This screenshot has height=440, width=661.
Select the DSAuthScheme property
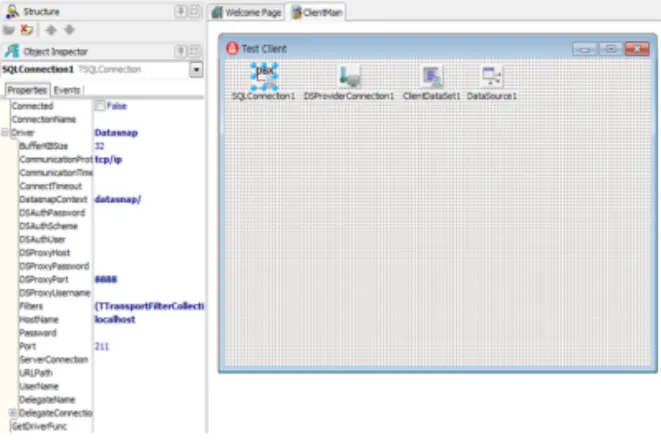tap(48, 226)
